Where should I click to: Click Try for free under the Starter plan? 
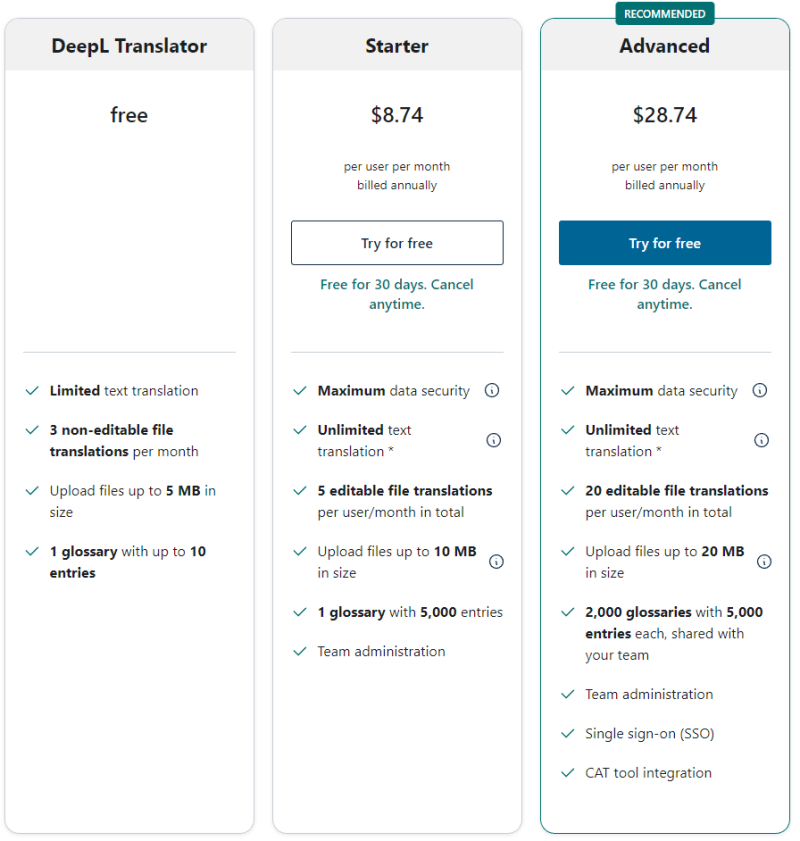point(396,242)
